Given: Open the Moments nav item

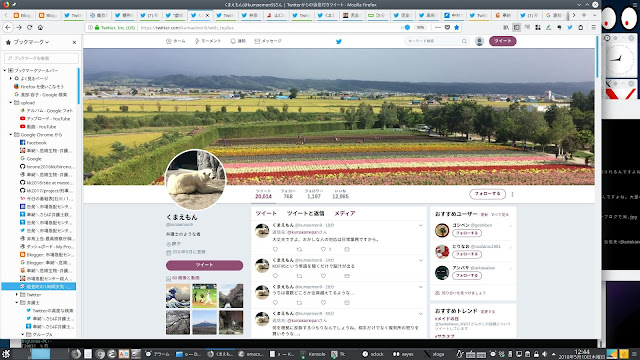Looking at the screenshot, I should [208, 41].
